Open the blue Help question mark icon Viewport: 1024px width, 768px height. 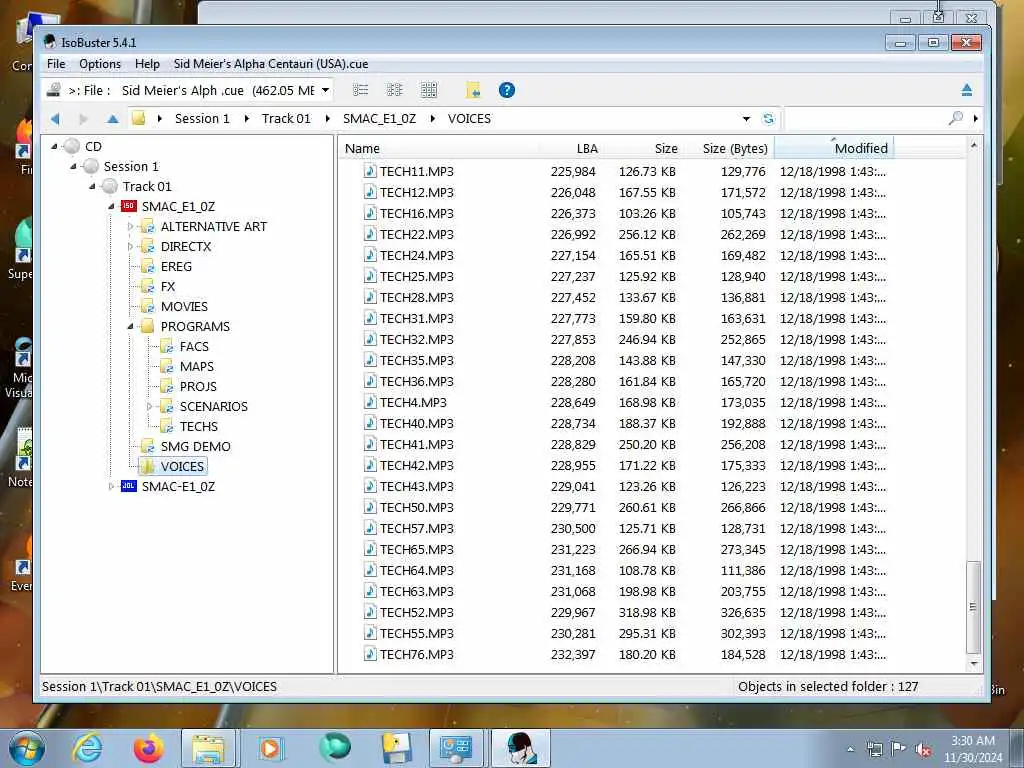[x=507, y=90]
